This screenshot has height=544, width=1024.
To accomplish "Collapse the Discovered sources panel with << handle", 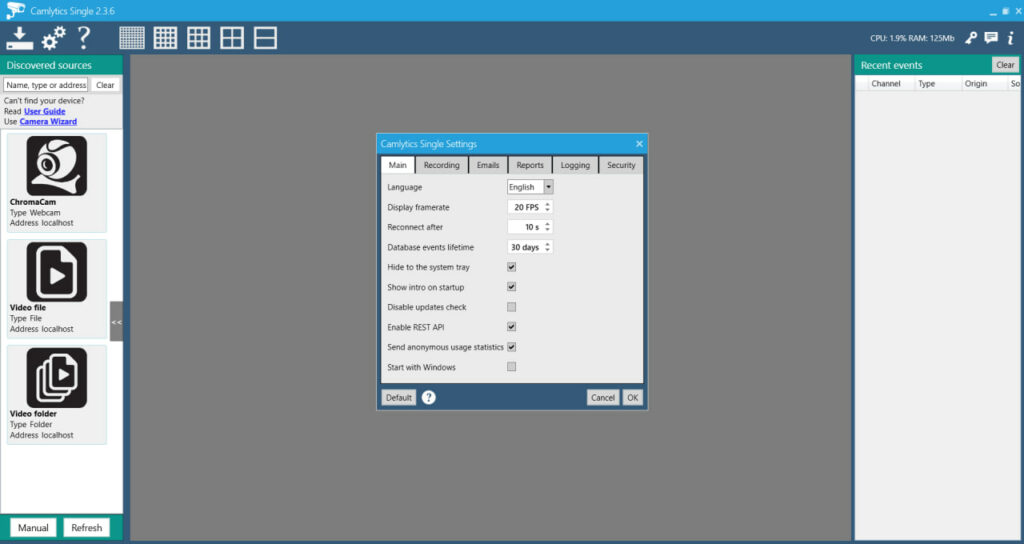I will coord(116,321).
